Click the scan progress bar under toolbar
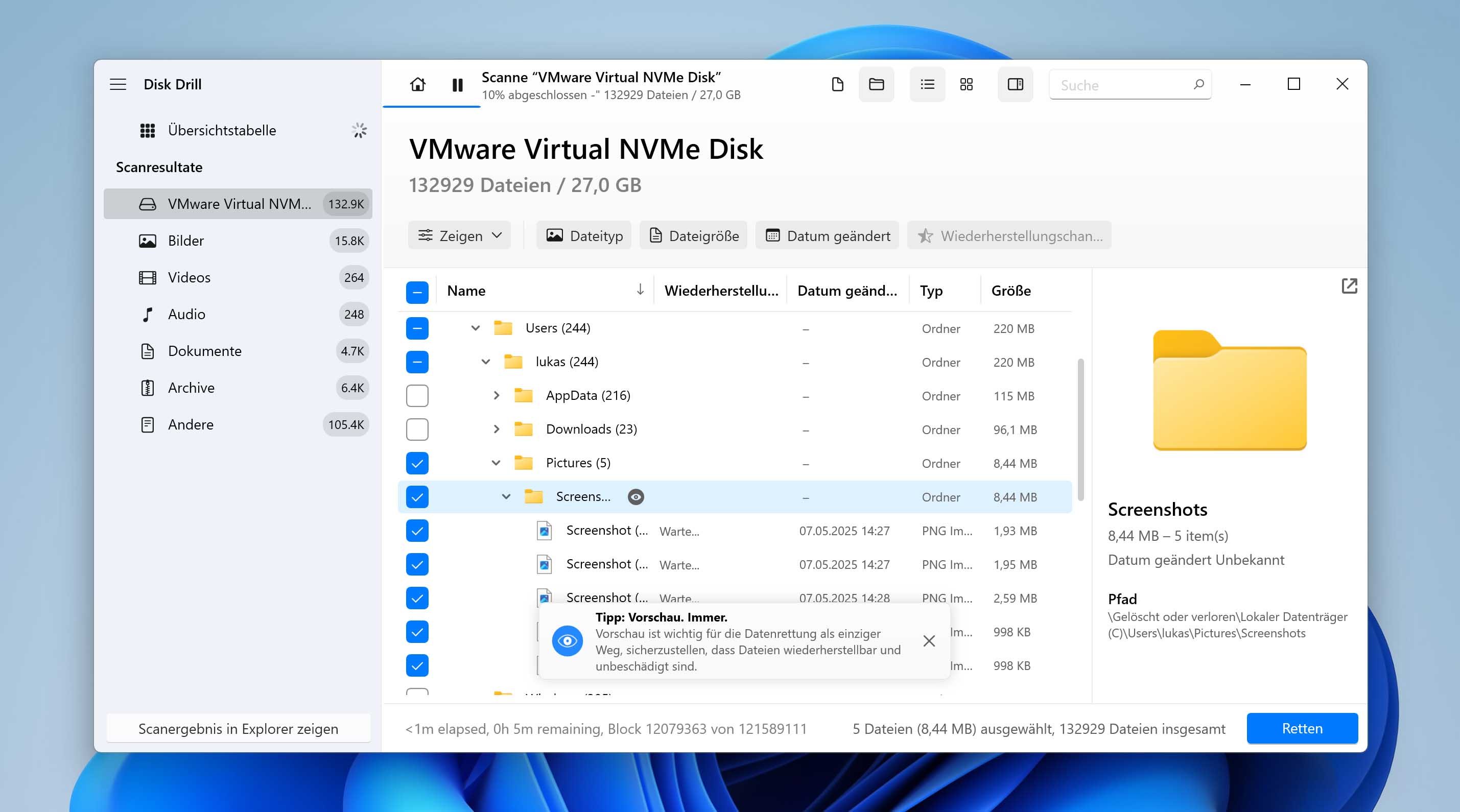1460x812 pixels. (431, 106)
